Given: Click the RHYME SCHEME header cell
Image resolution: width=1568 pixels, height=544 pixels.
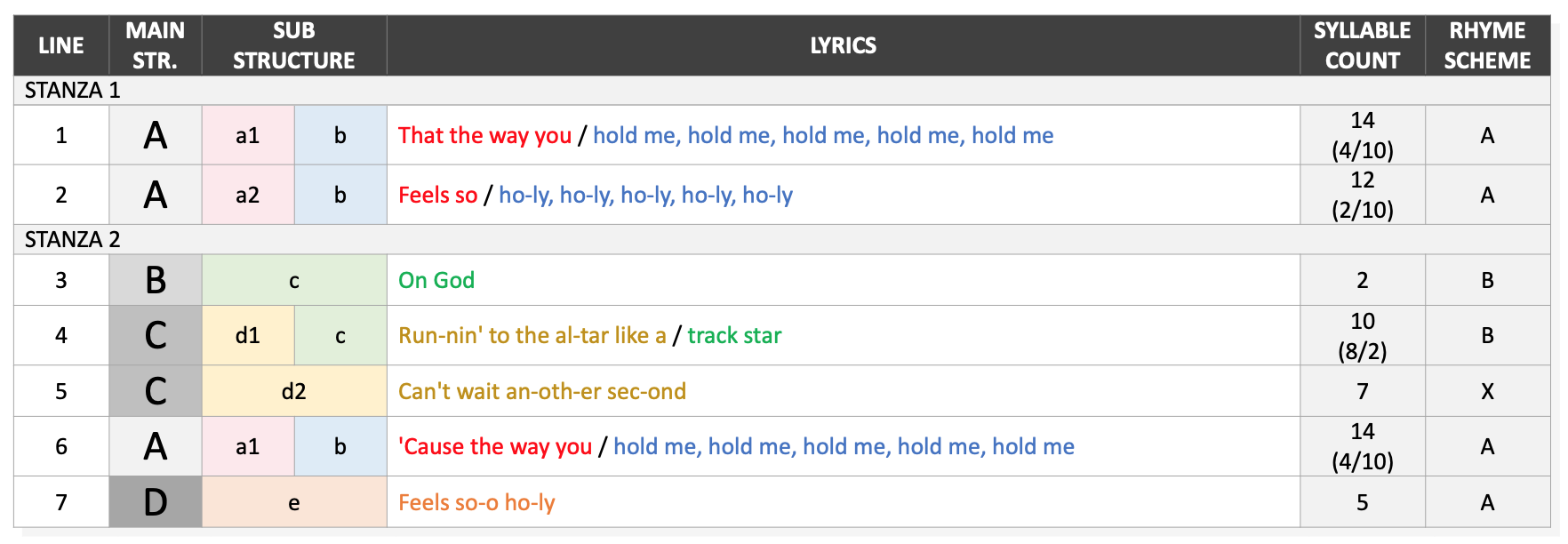Looking at the screenshot, I should click(x=1487, y=45).
